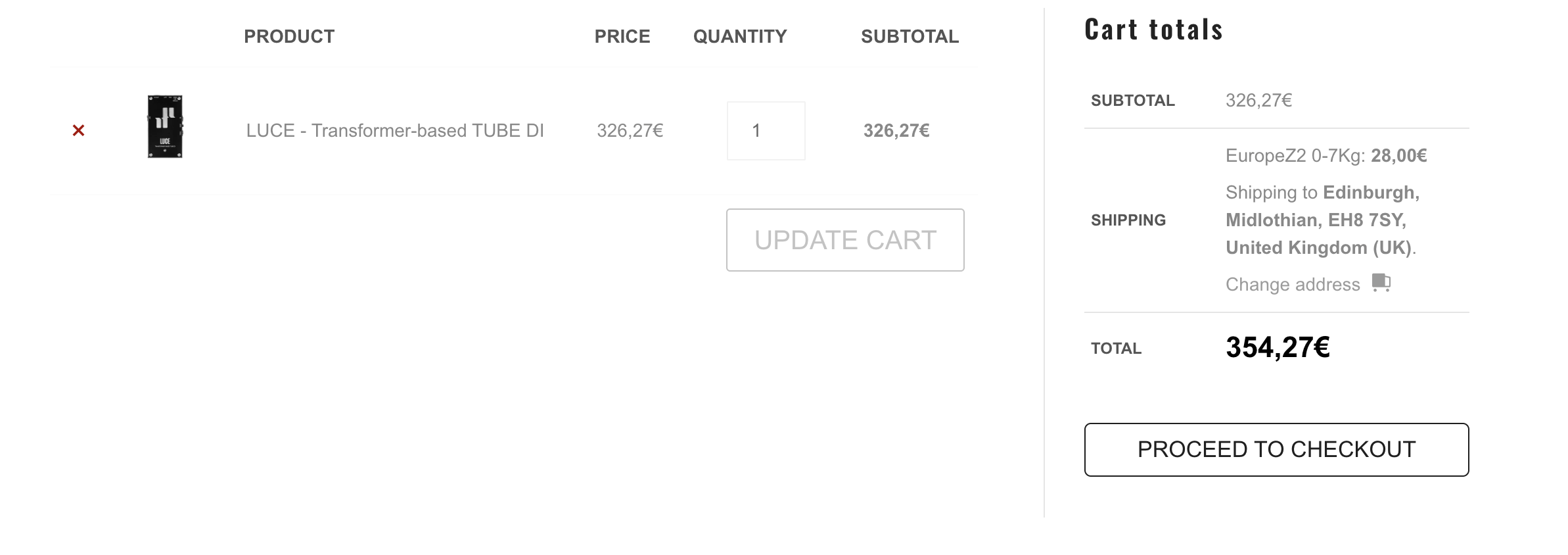Remove the LUCE item with the red X
The width and height of the screenshot is (1568, 555).
(78, 130)
